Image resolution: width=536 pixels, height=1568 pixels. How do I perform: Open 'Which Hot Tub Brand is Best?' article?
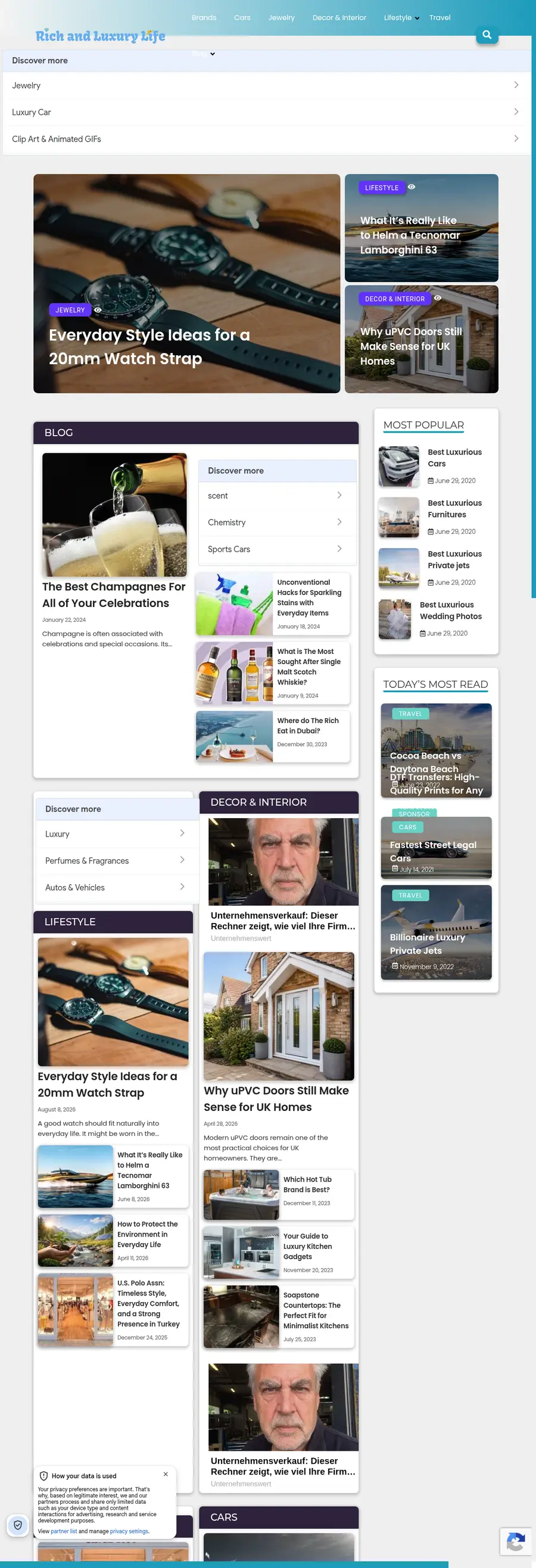[307, 1185]
